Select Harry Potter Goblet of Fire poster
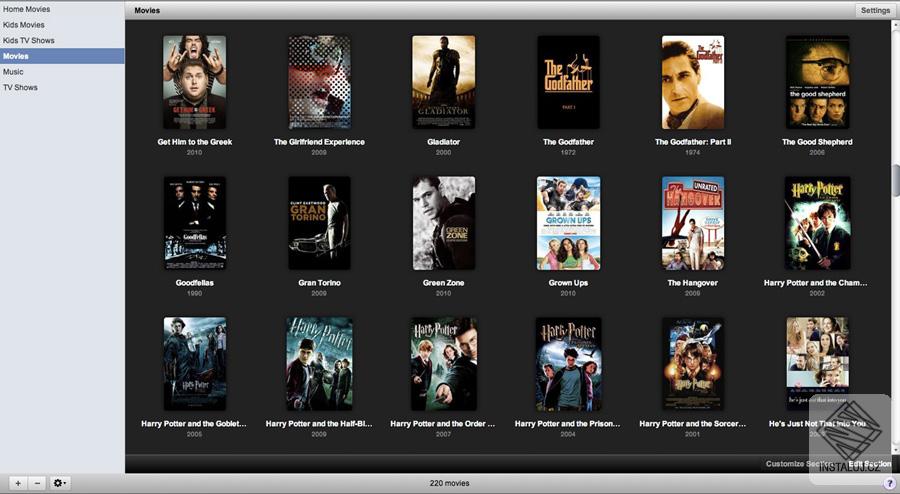The image size is (900, 494). coord(195,364)
